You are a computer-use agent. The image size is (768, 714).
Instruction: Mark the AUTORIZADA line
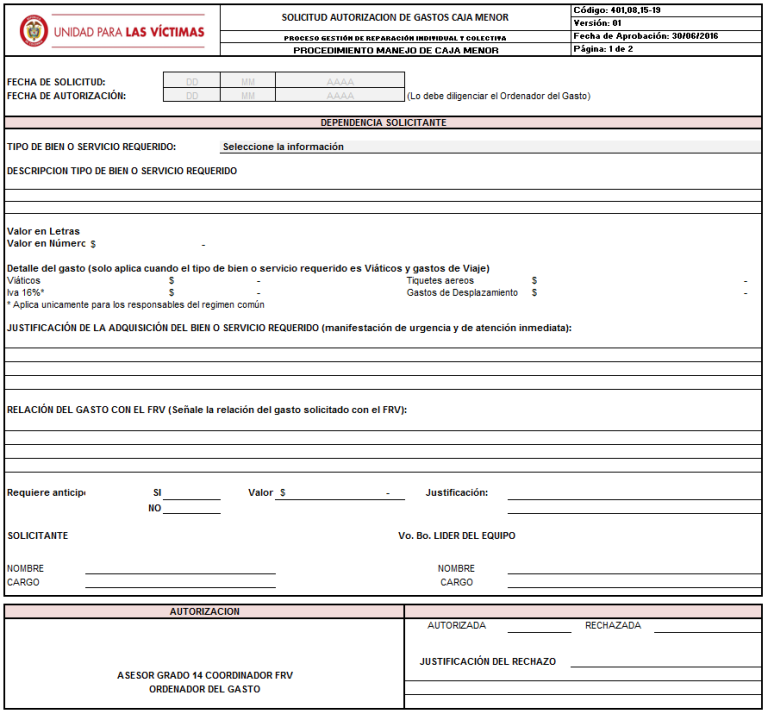click(x=539, y=626)
